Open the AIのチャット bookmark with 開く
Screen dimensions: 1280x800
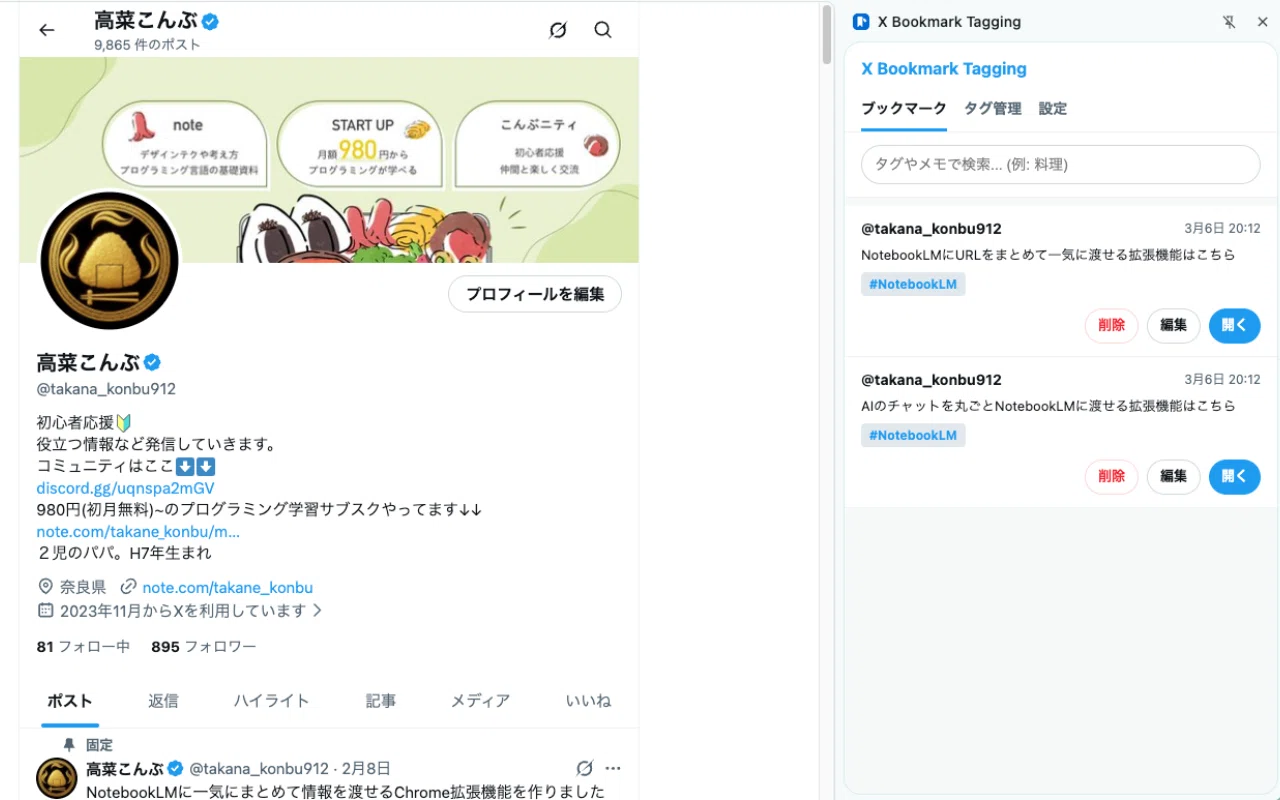[1234, 476]
